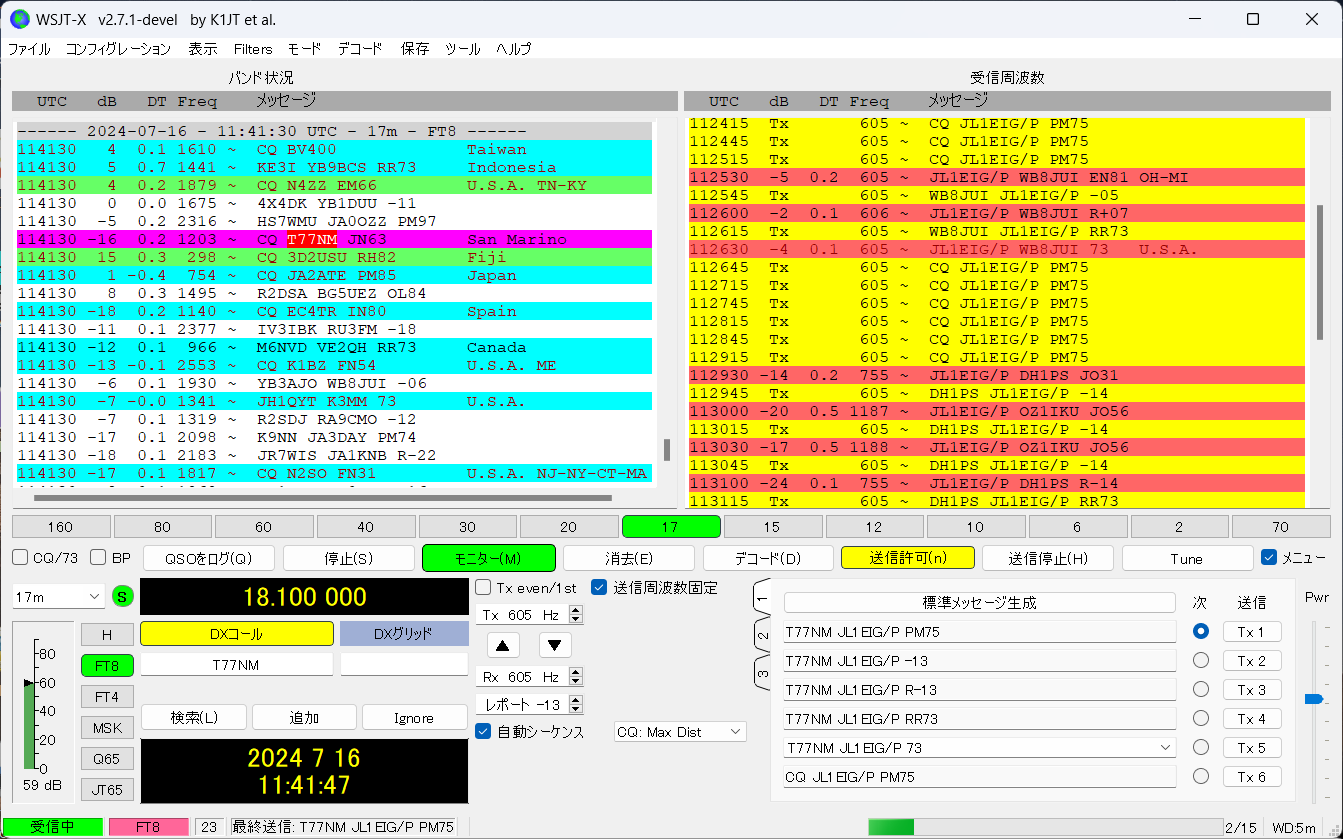Image resolution: width=1343 pixels, height=839 pixels.
Task: Click the デコード(D) button
Action: click(x=769, y=558)
